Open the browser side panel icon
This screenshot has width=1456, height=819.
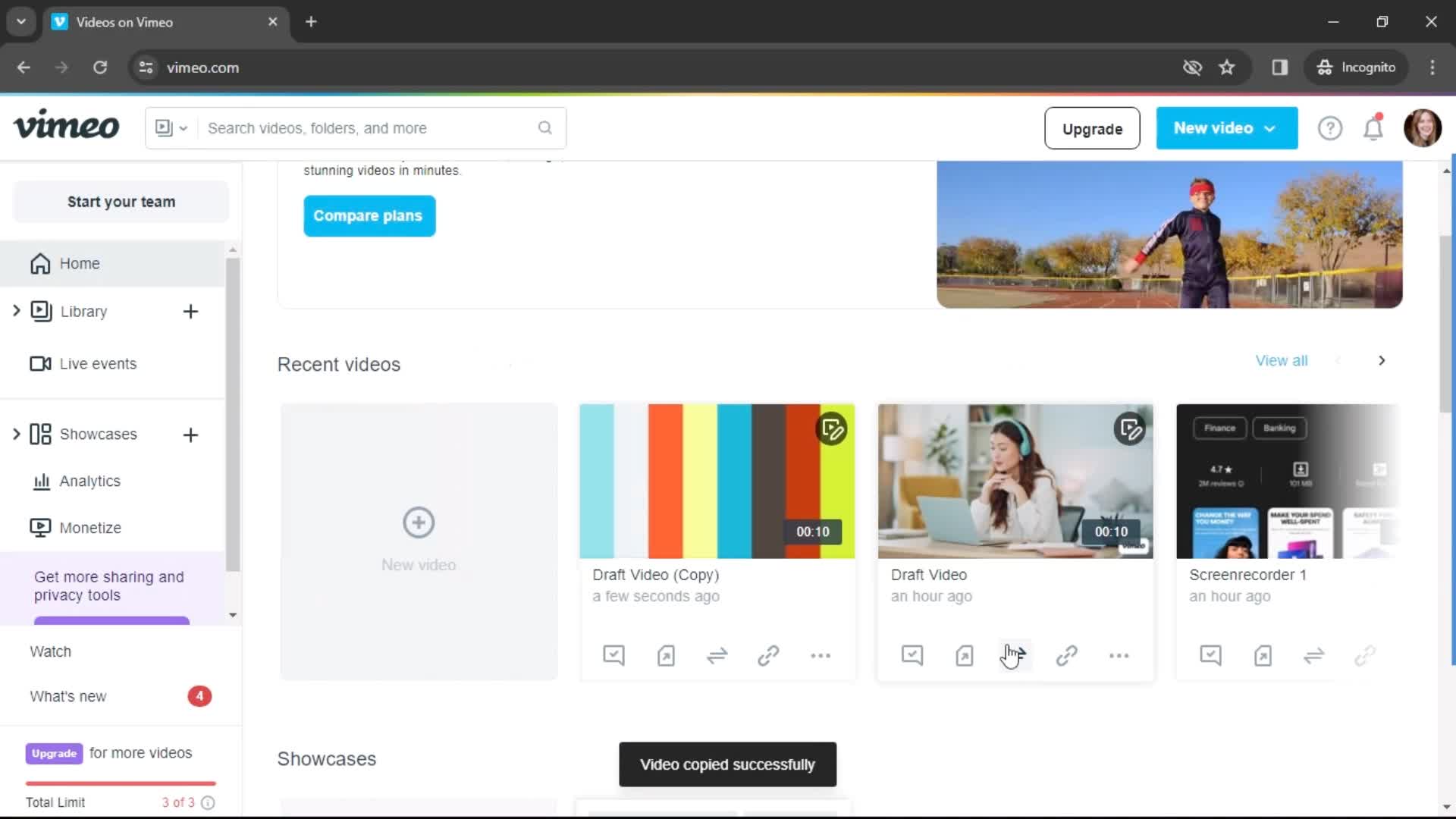point(1280,67)
